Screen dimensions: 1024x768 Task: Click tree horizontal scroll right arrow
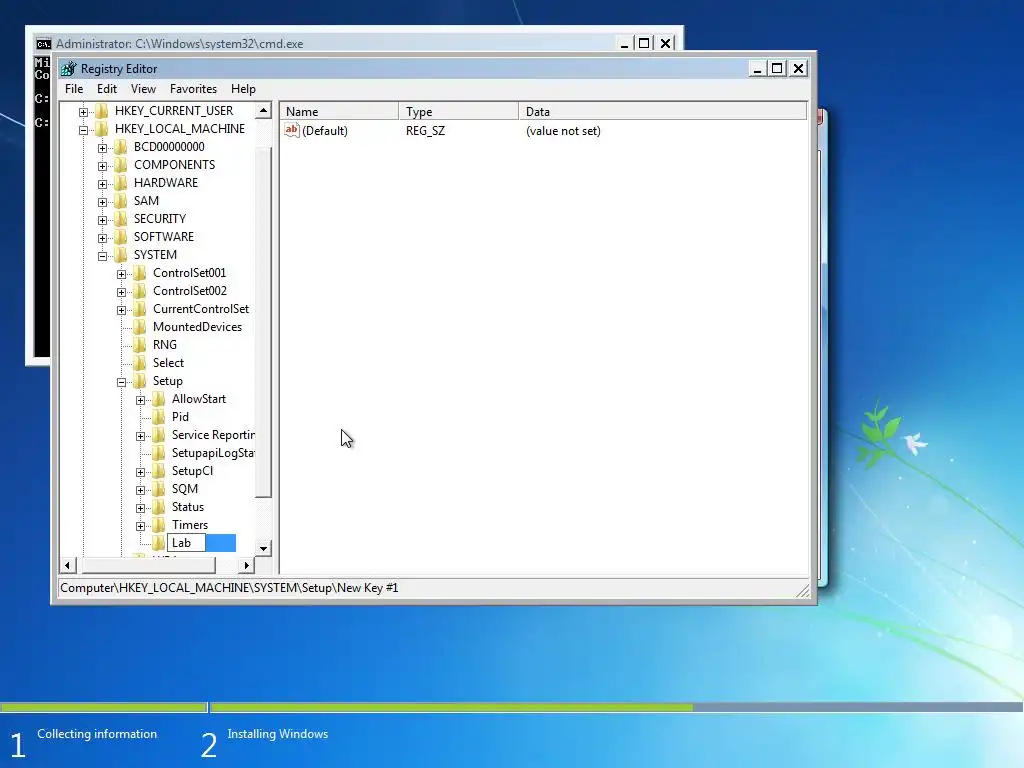(246, 565)
